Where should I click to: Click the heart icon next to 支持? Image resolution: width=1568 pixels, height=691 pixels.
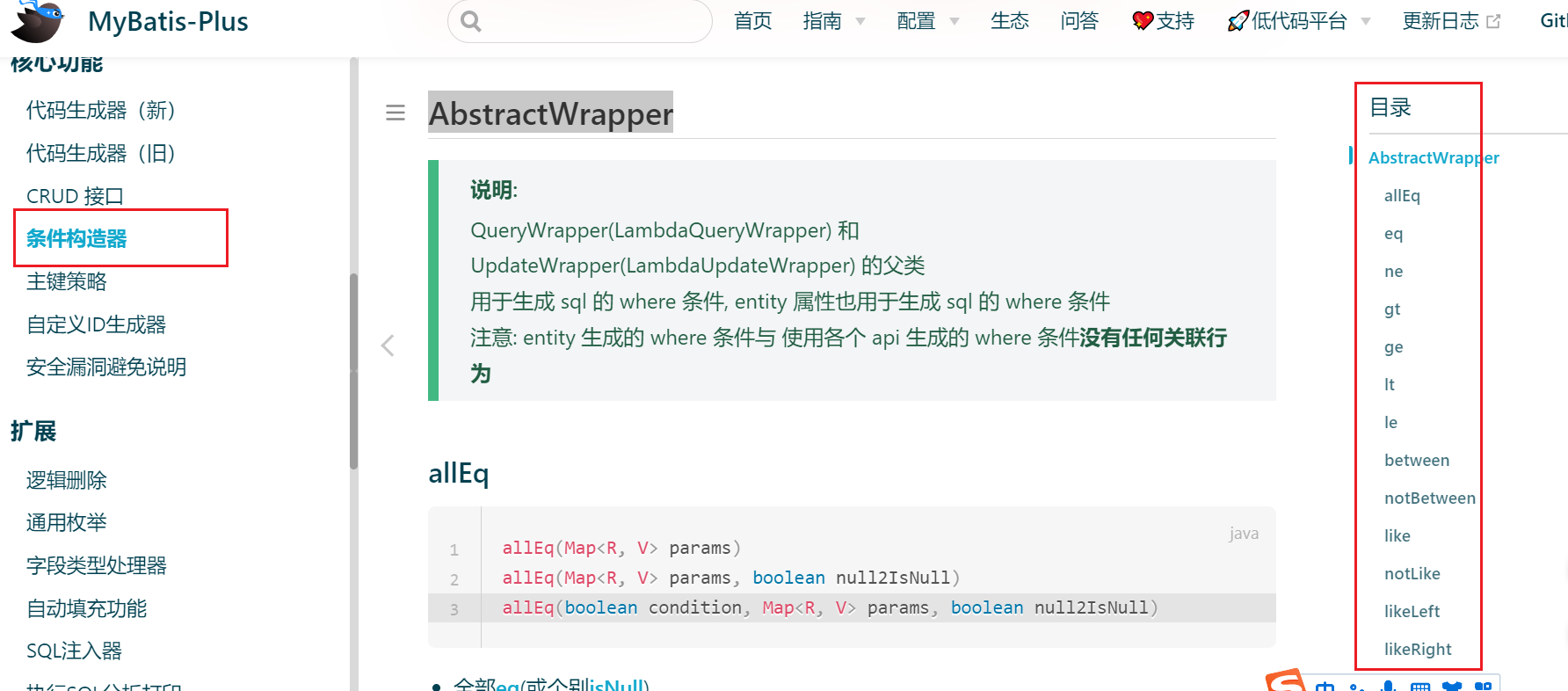point(1143,21)
